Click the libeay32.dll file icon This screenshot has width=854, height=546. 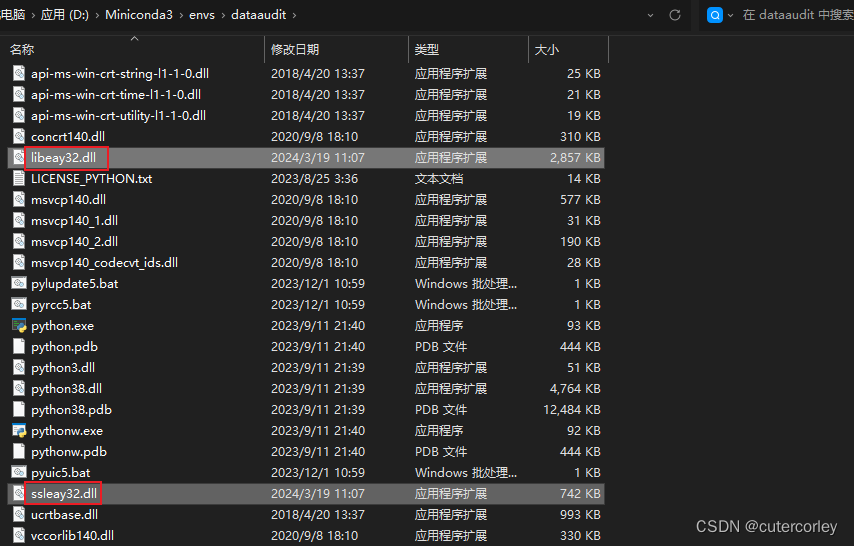click(x=19, y=157)
